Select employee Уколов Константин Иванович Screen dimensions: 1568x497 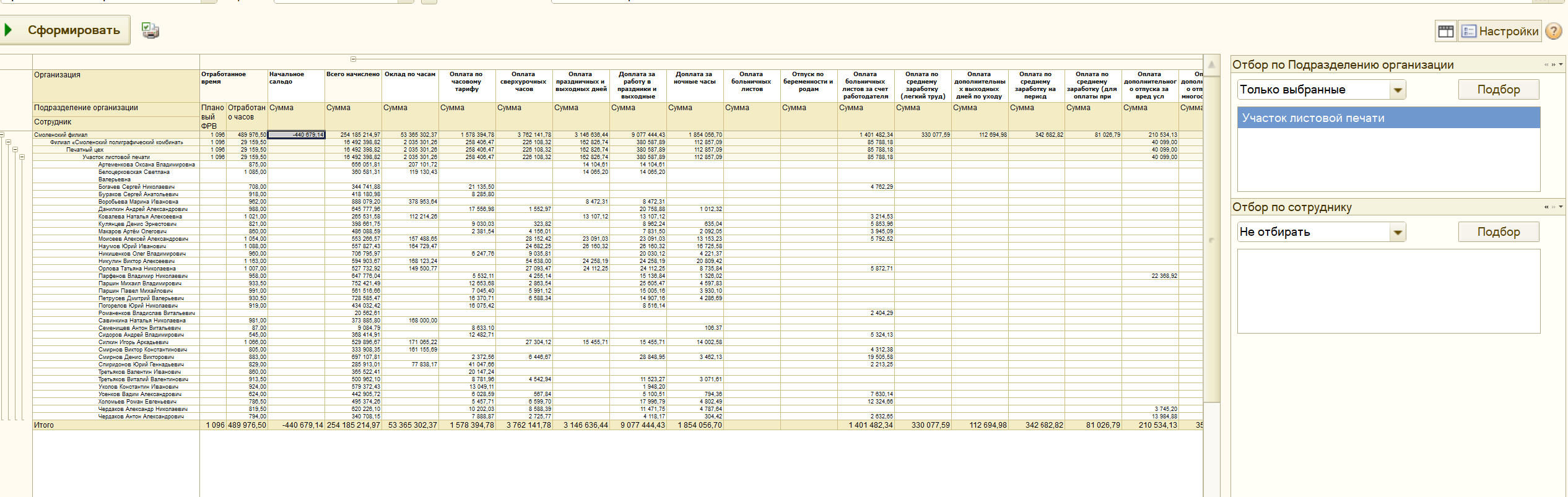pos(138,386)
